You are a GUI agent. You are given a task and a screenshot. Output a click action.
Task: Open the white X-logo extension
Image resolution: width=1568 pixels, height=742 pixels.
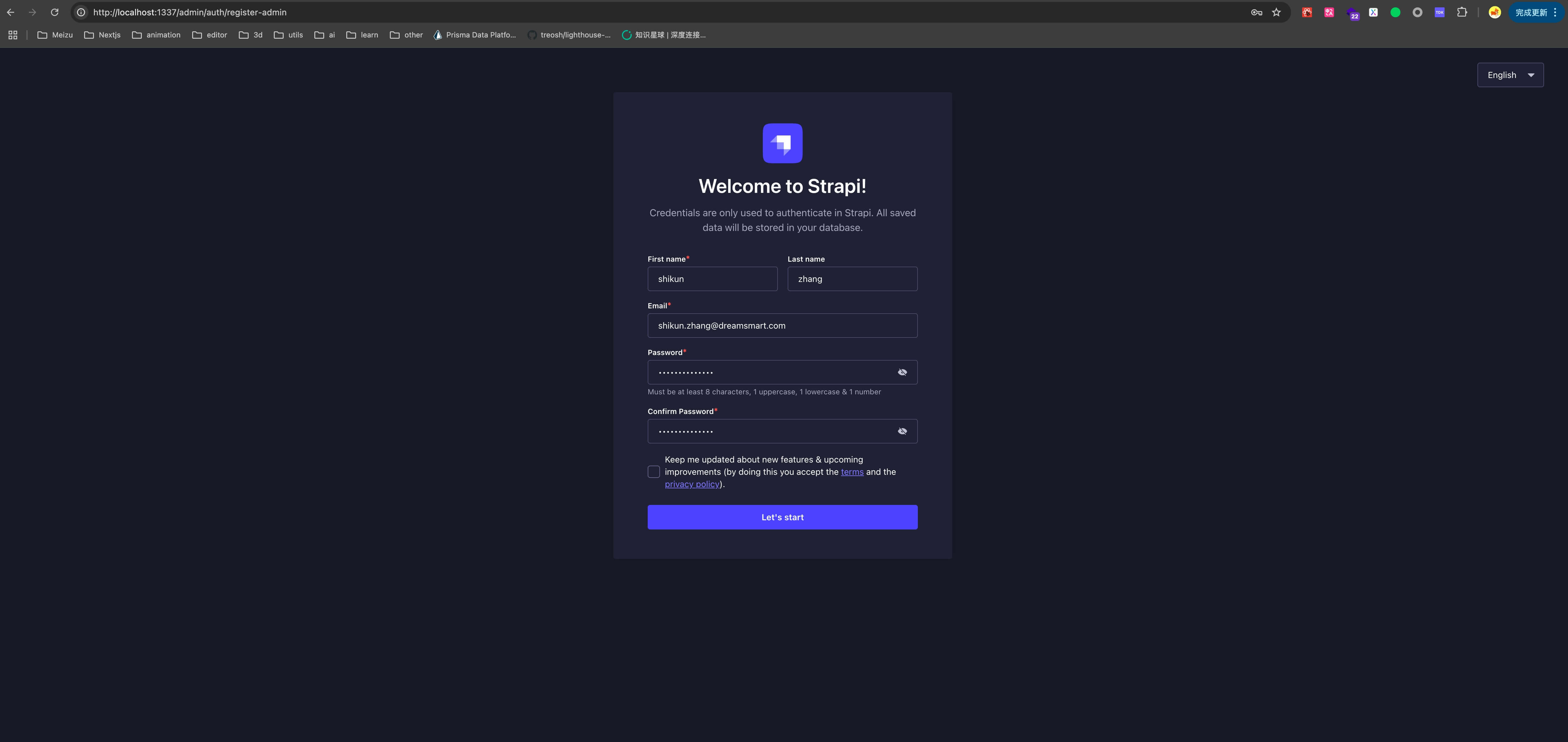(x=1373, y=12)
